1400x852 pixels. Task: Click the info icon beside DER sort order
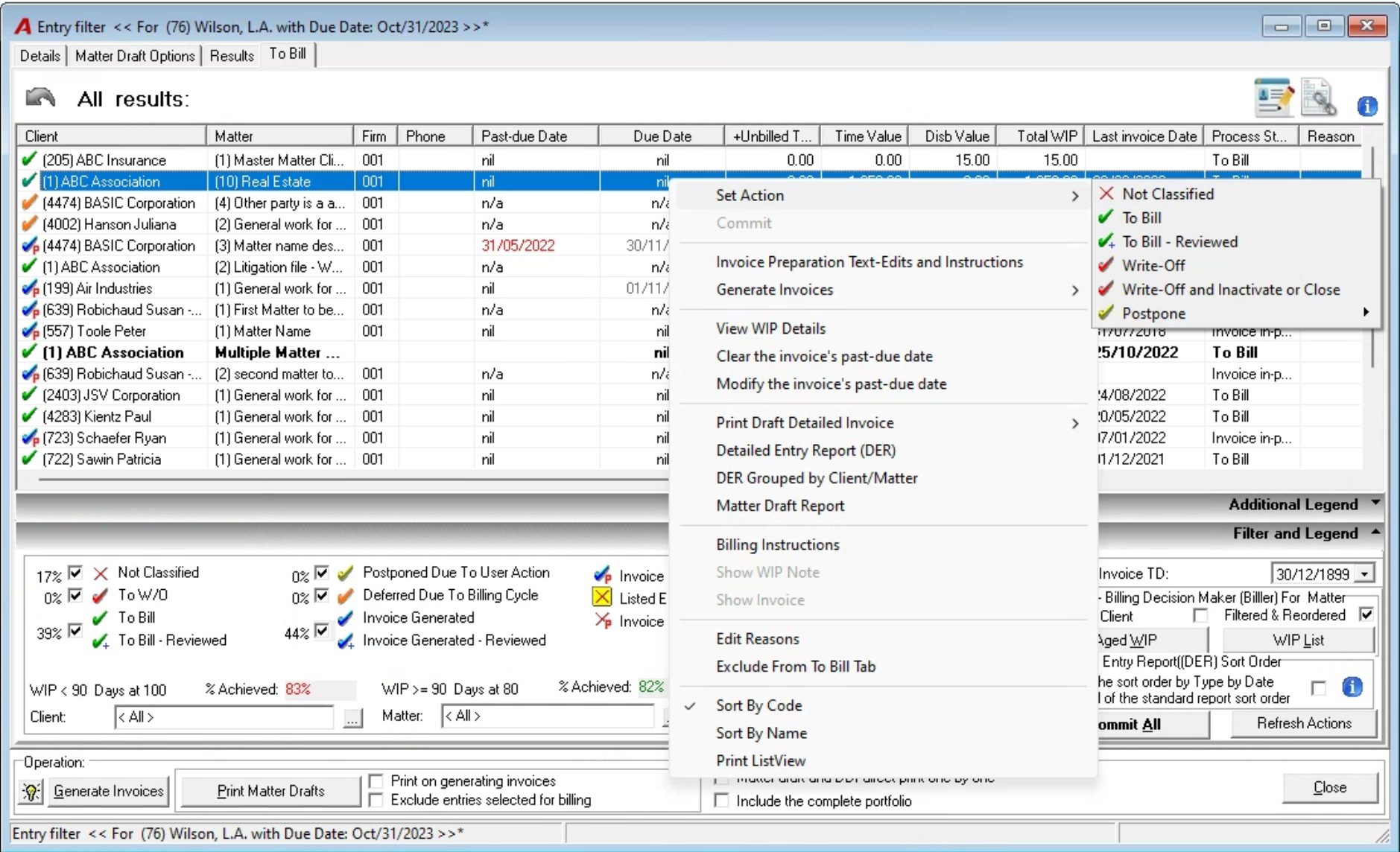point(1352,687)
